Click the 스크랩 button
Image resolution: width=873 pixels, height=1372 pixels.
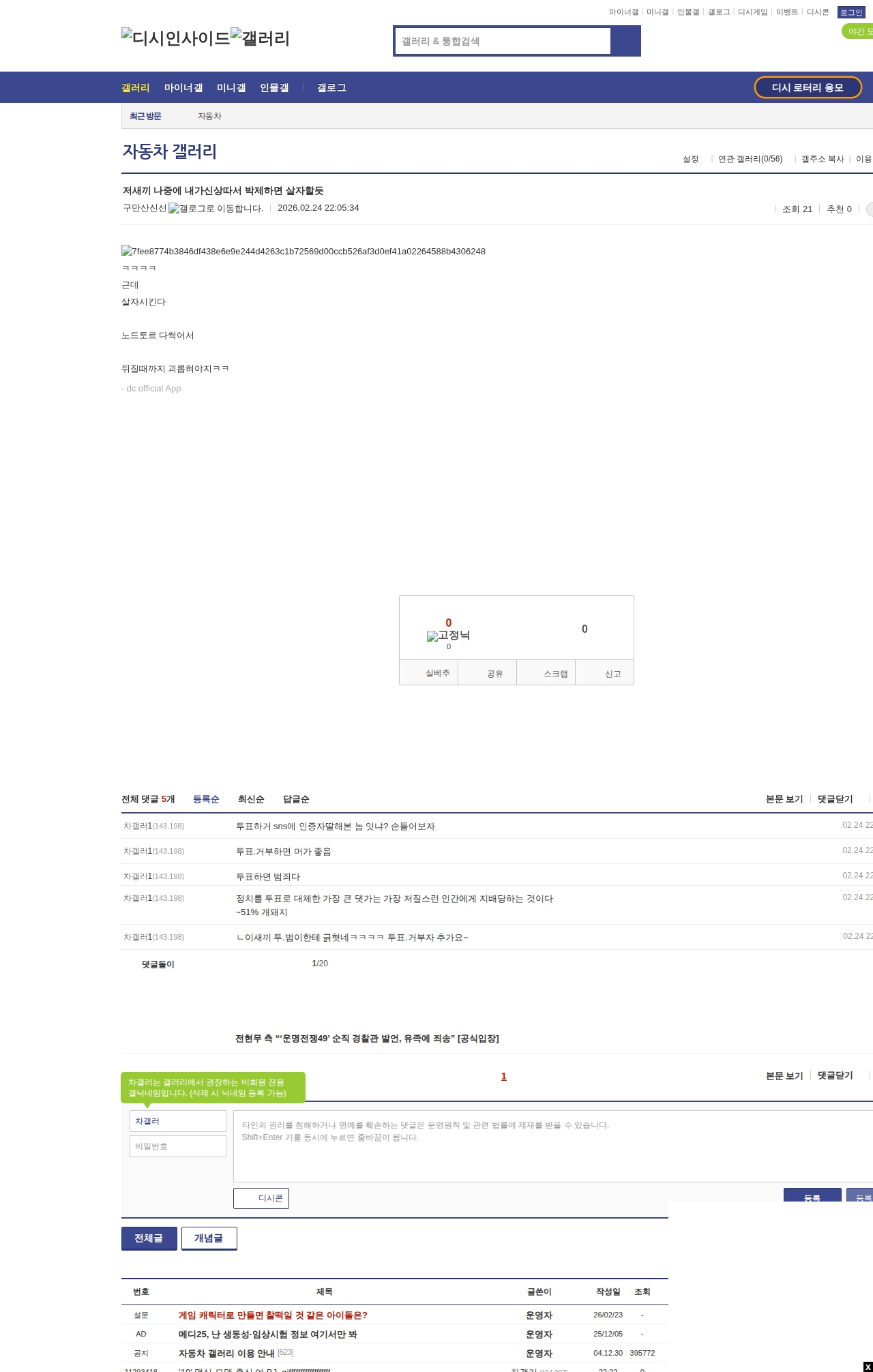point(546,672)
